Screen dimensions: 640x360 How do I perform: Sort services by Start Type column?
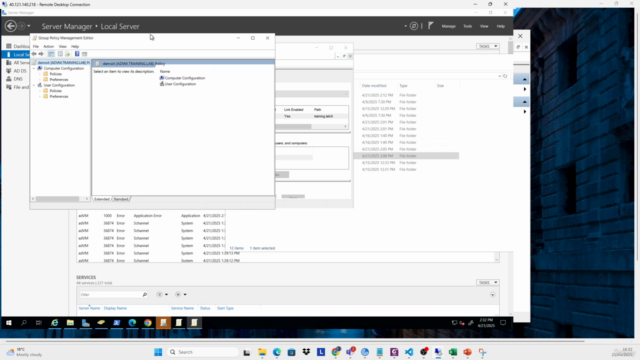(225, 308)
